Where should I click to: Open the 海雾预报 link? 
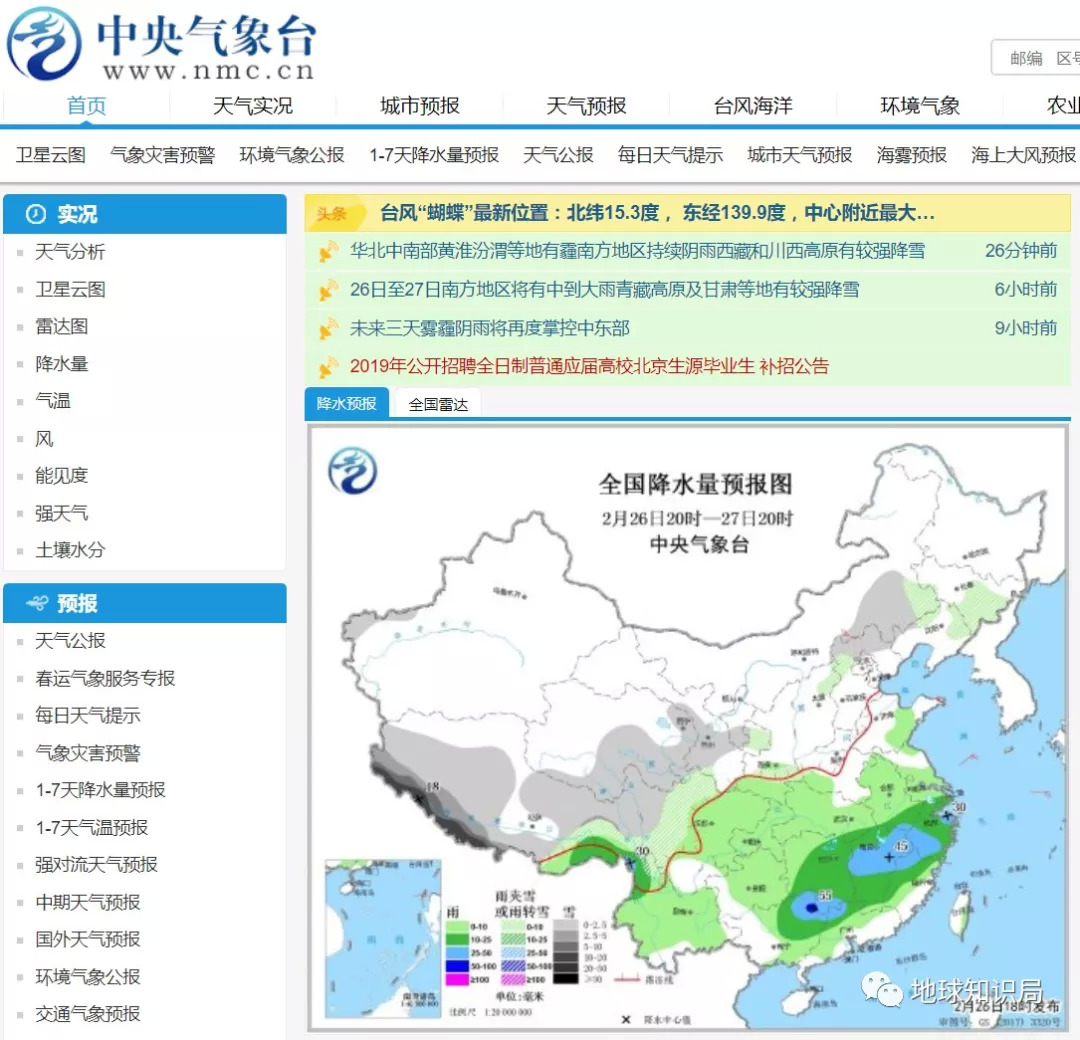[911, 155]
